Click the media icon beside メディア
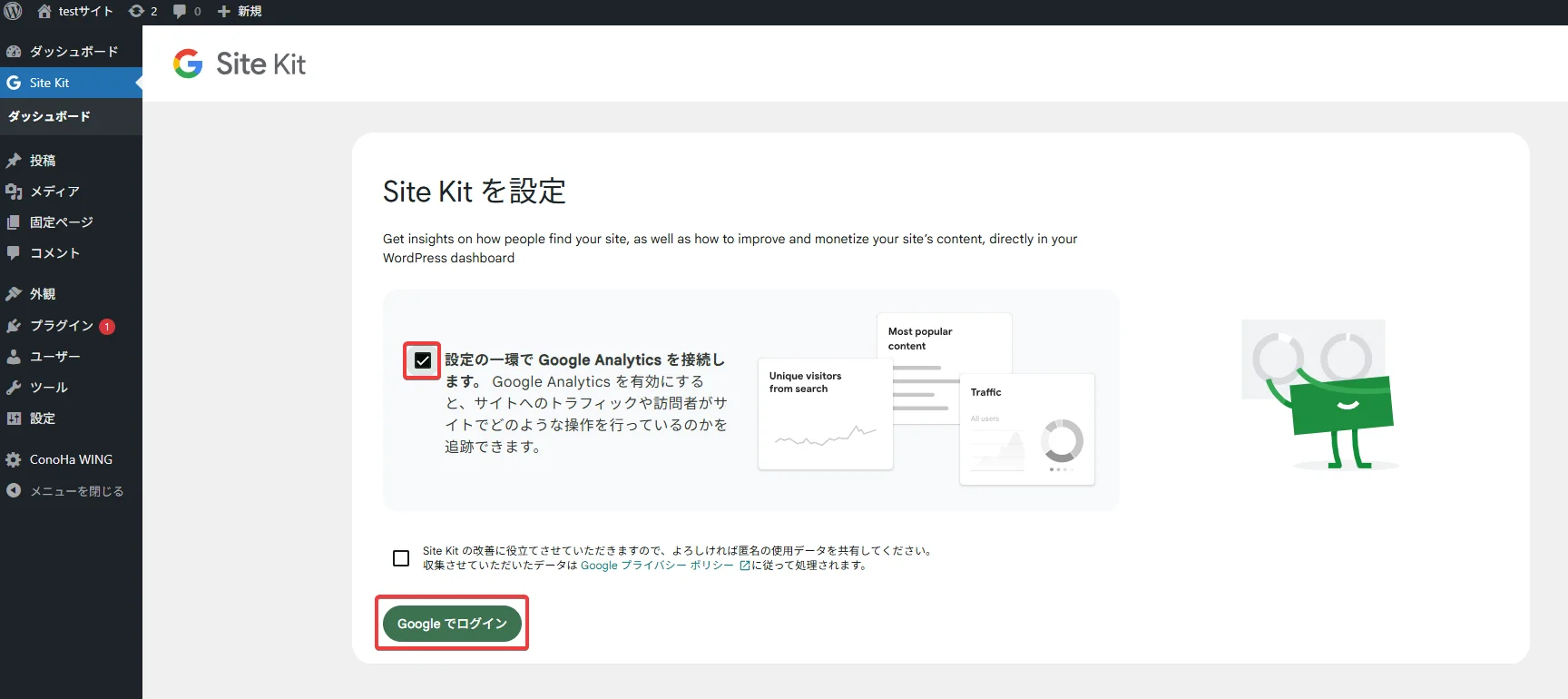Screen dimensions: 1568x699 (14, 192)
